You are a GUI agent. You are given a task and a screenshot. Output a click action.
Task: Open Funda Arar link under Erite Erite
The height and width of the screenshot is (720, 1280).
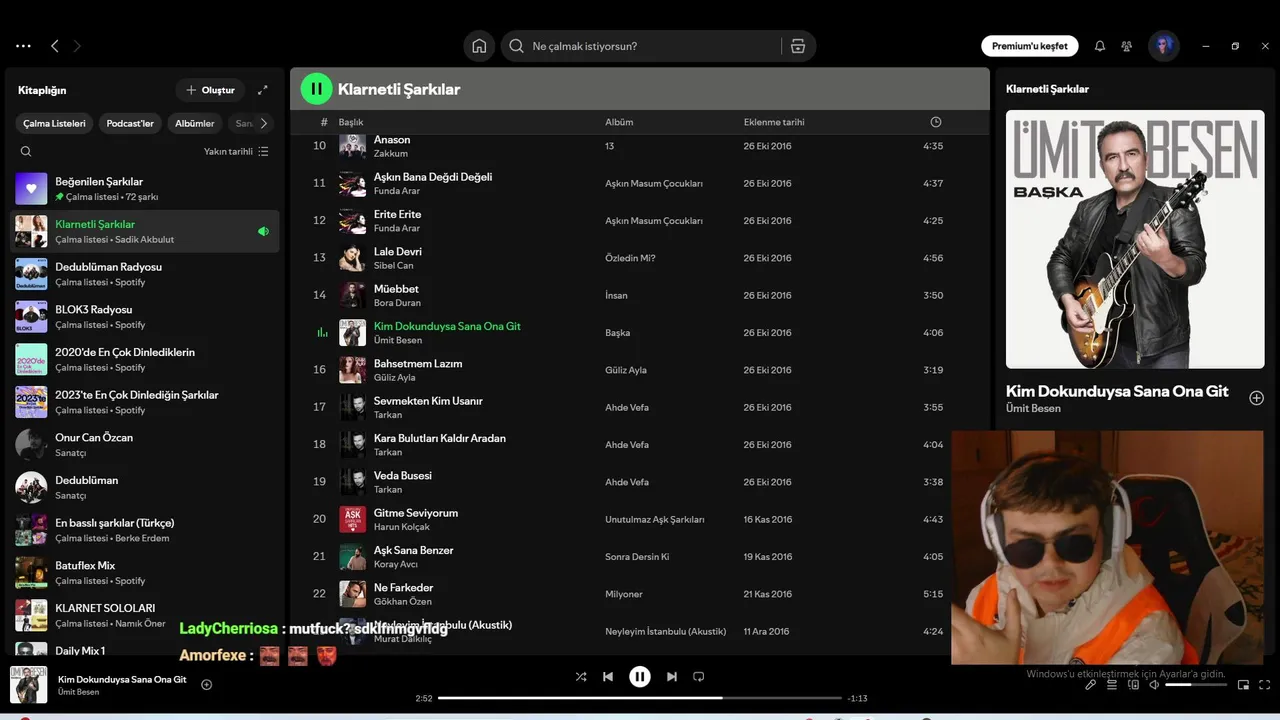[397, 228]
